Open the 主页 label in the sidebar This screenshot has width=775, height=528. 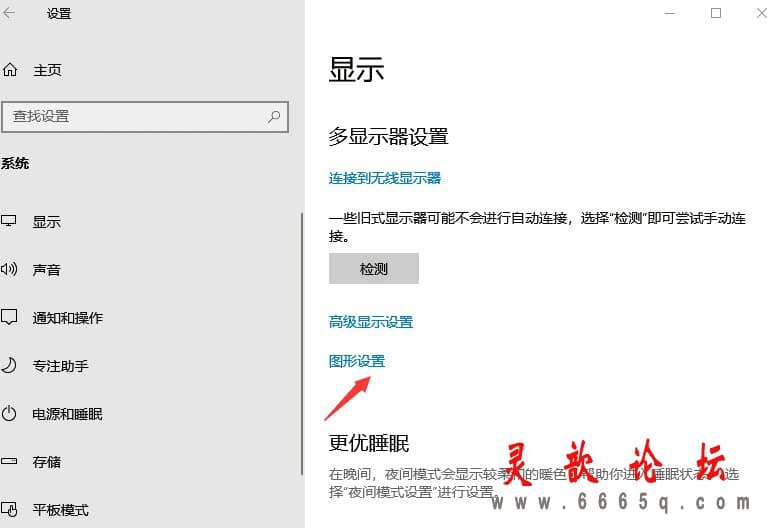(x=47, y=70)
